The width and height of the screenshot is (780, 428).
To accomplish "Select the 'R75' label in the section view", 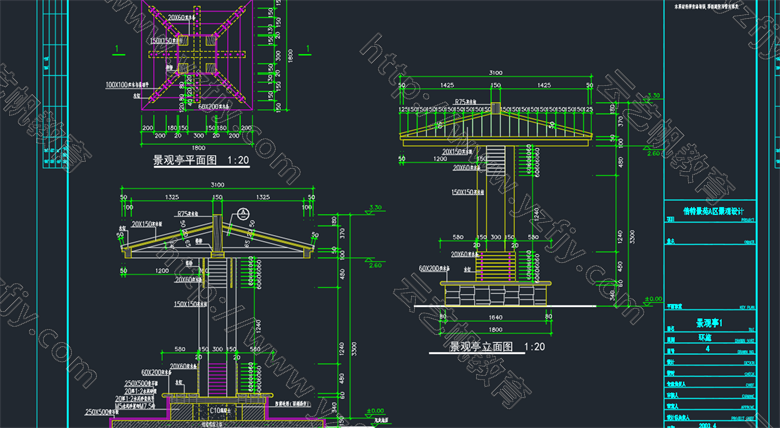I will click(188, 214).
